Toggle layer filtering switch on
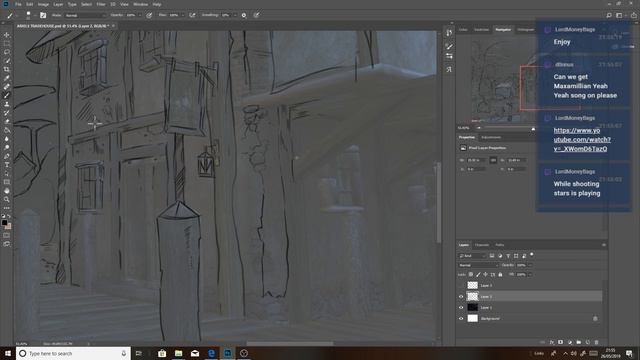This screenshot has width=640, height=360. [532, 255]
